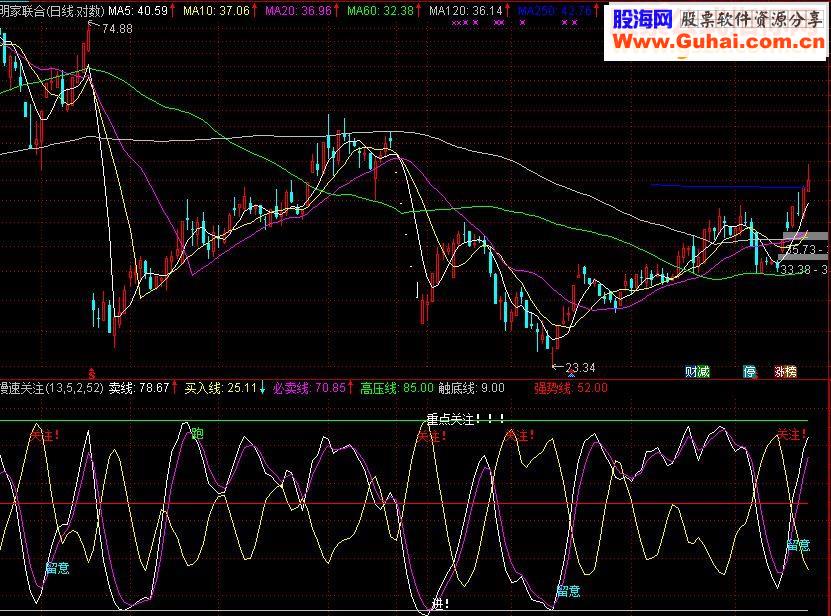Click the 买入线: 25.11 value

click(220, 388)
